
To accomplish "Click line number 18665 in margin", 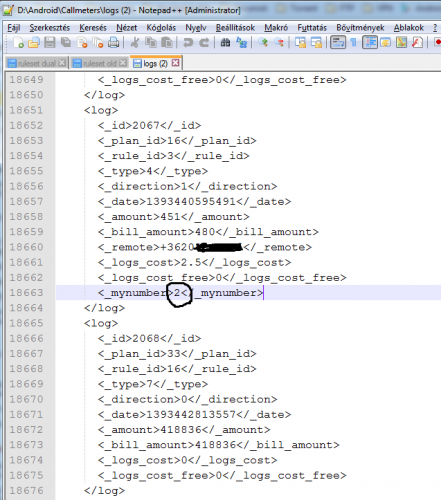I will pos(26,323).
